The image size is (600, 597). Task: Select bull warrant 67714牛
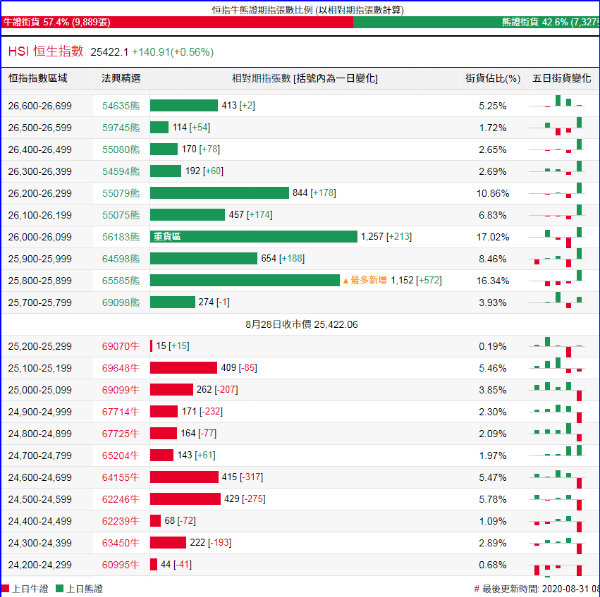pyautogui.click(x=121, y=412)
